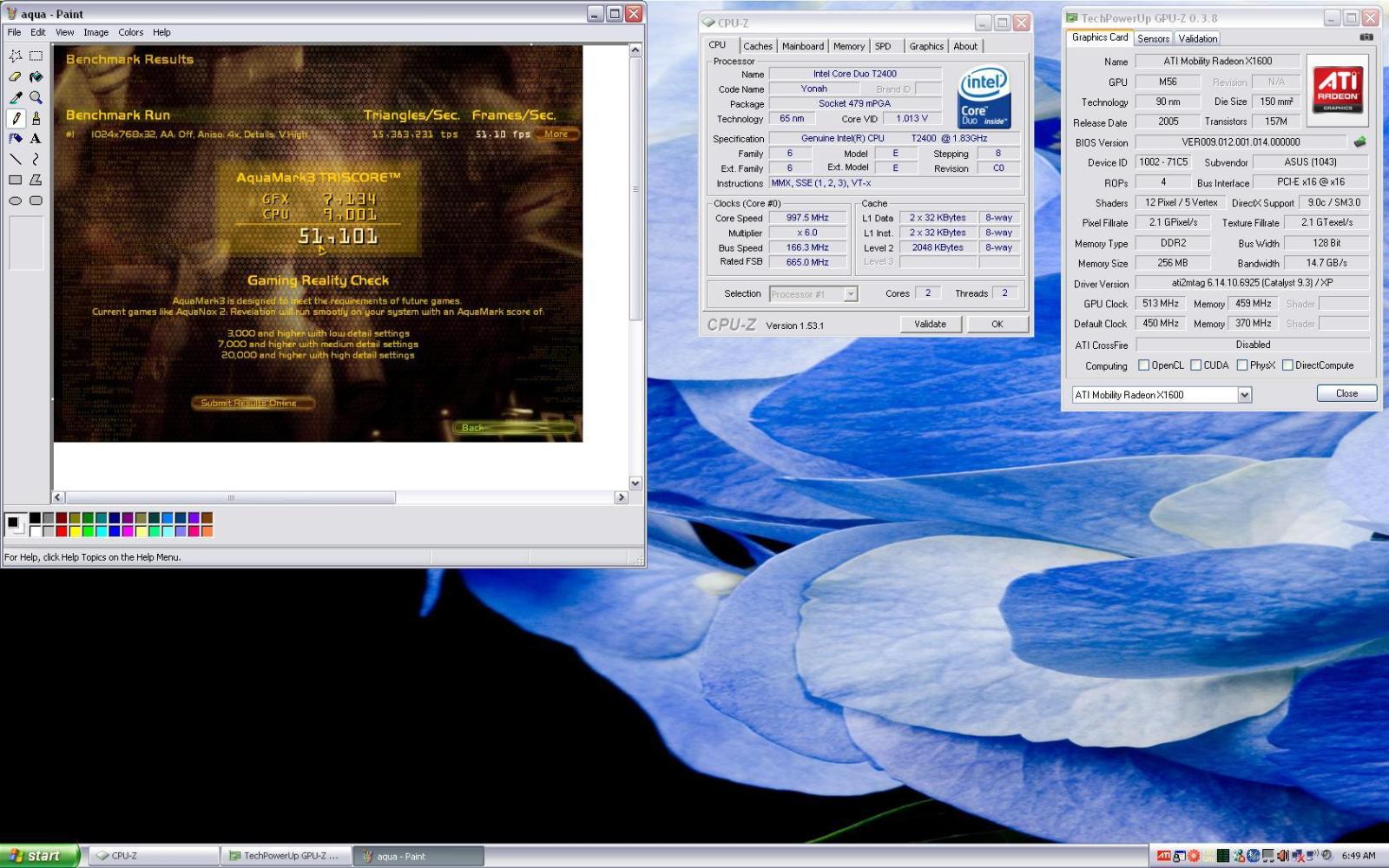This screenshot has height=868, width=1389.
Task: Choose the Text tool marked A
Action: [x=36, y=138]
